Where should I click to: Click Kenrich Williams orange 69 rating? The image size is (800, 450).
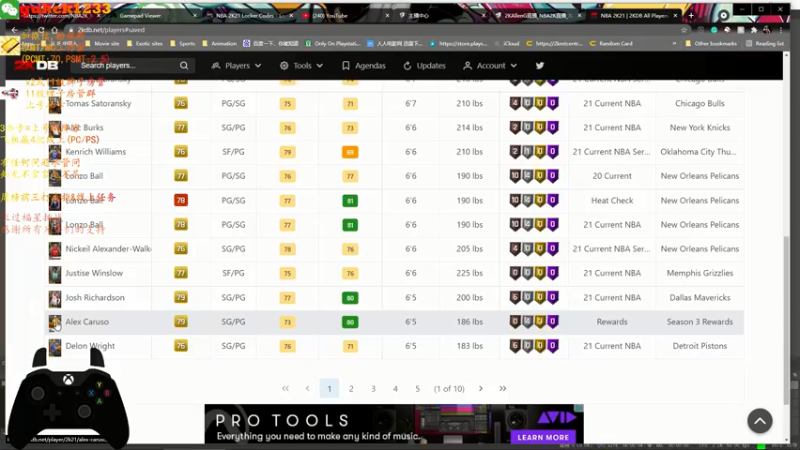[x=350, y=152]
